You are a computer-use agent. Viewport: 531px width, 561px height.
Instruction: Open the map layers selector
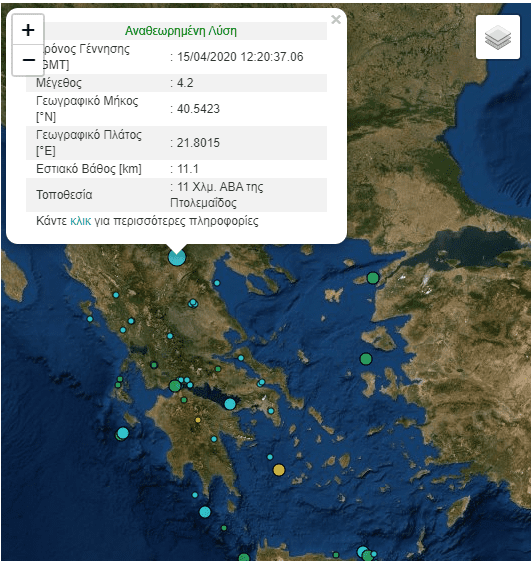(x=497, y=37)
